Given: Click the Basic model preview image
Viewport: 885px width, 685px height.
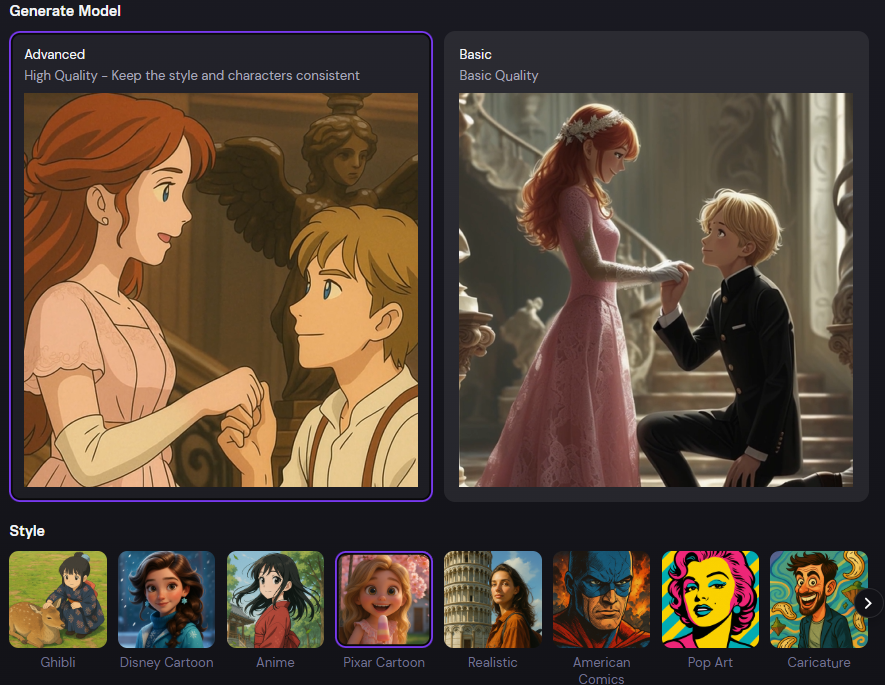Looking at the screenshot, I should point(655,290).
